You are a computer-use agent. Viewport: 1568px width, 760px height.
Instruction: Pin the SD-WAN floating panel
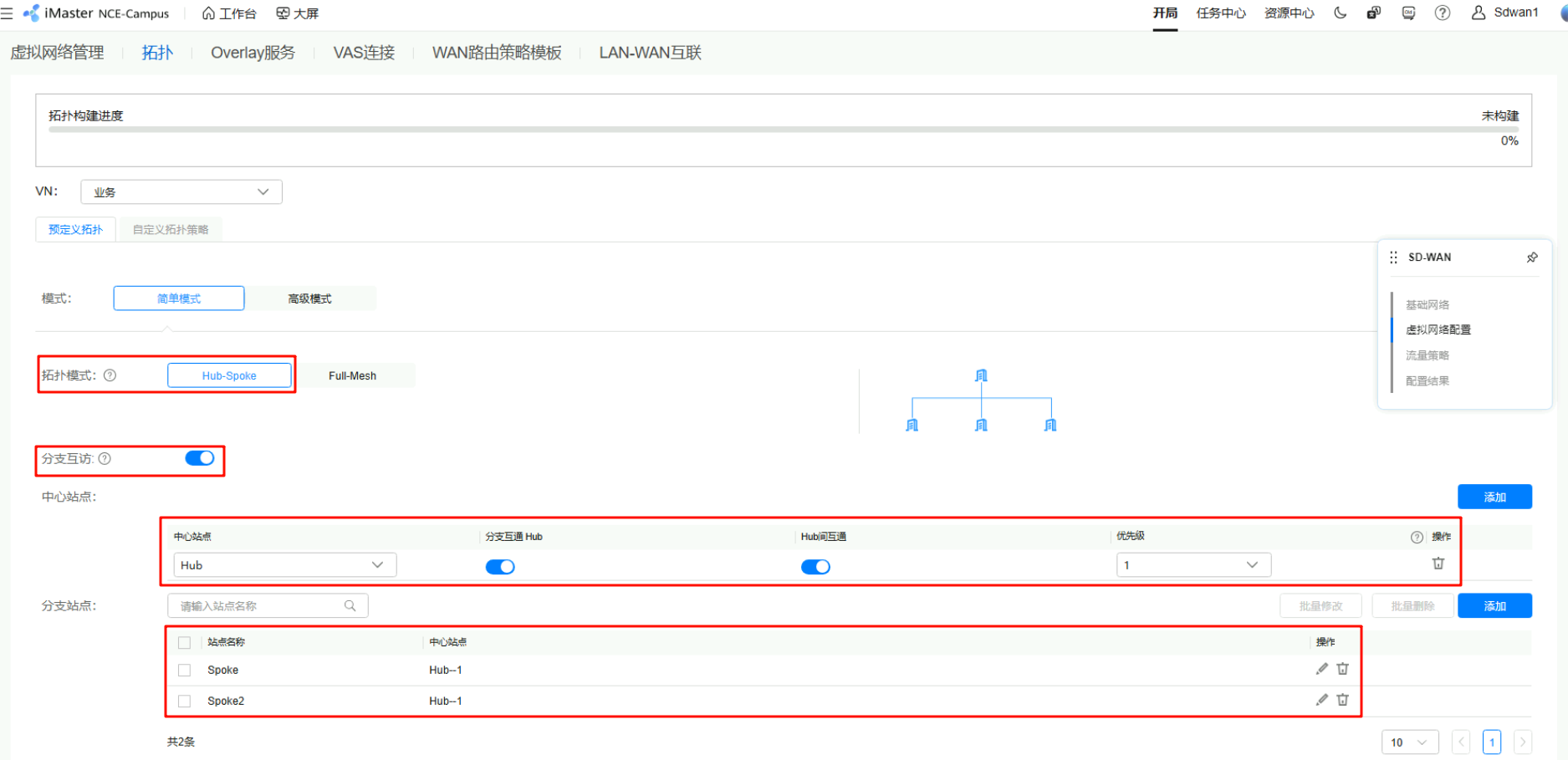click(1532, 258)
